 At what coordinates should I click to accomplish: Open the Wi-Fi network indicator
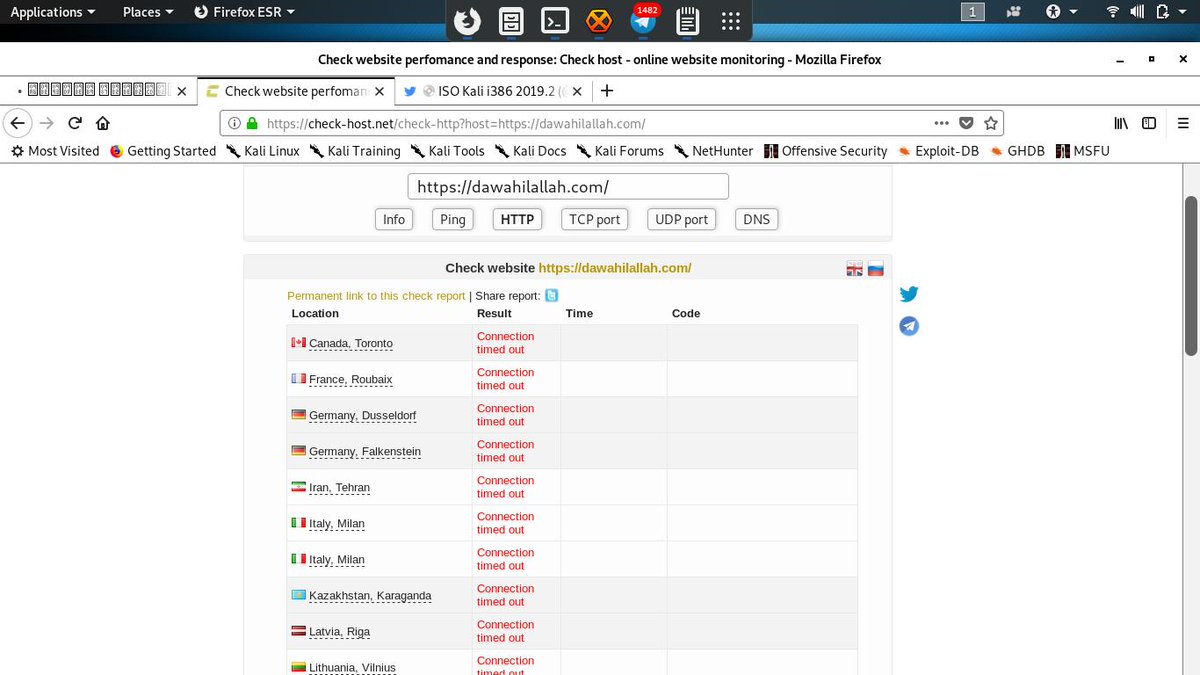(1113, 12)
